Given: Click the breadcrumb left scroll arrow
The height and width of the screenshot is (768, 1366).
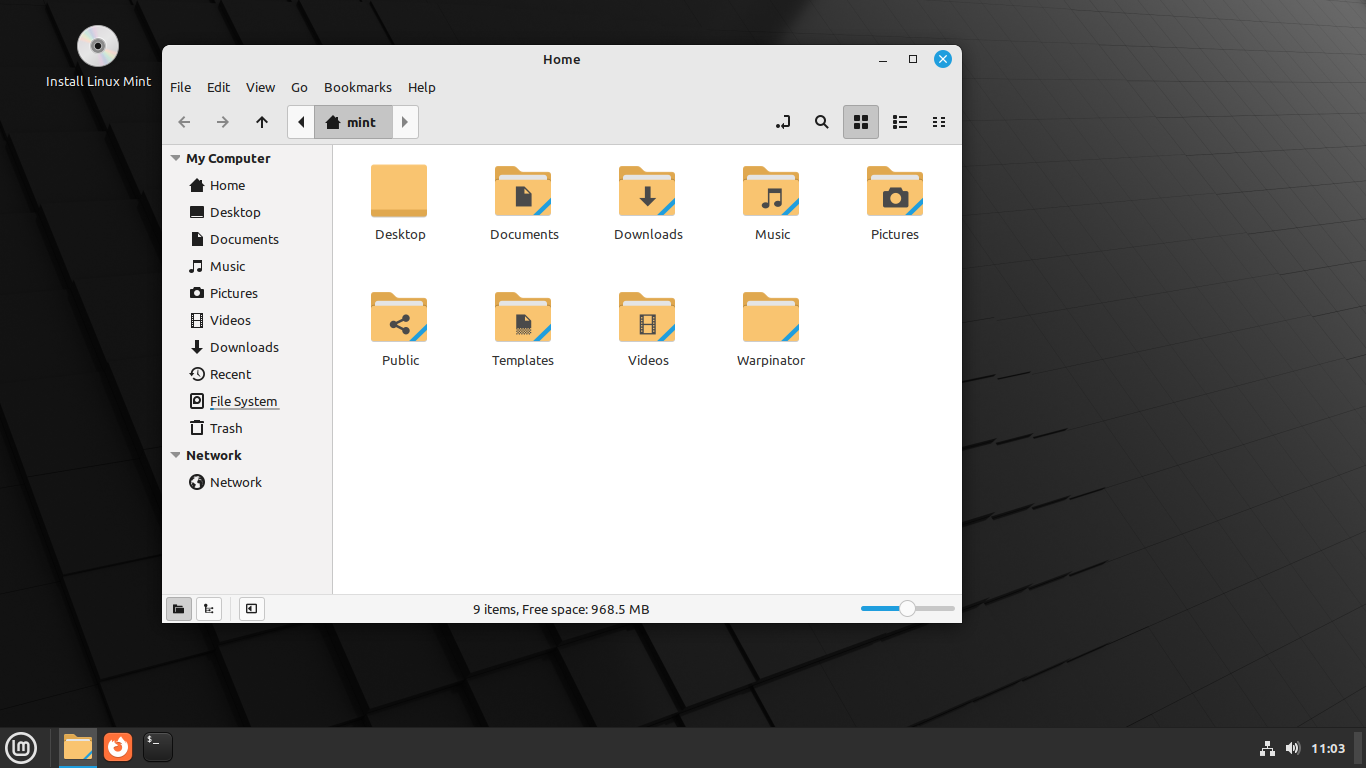Looking at the screenshot, I should 301,121.
